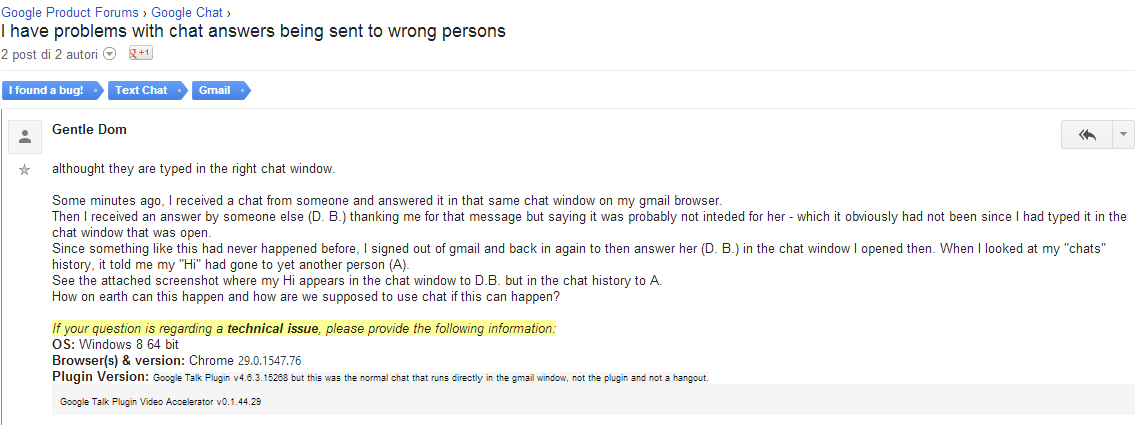Go to Google Product Forums breadcrumb

(x=70, y=12)
